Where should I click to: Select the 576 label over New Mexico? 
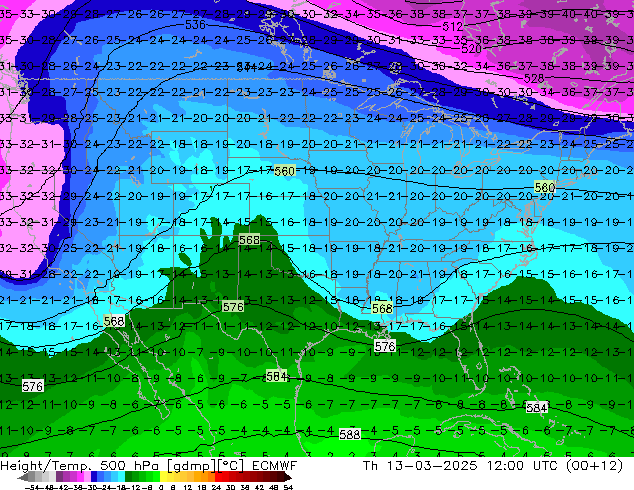coord(233,307)
